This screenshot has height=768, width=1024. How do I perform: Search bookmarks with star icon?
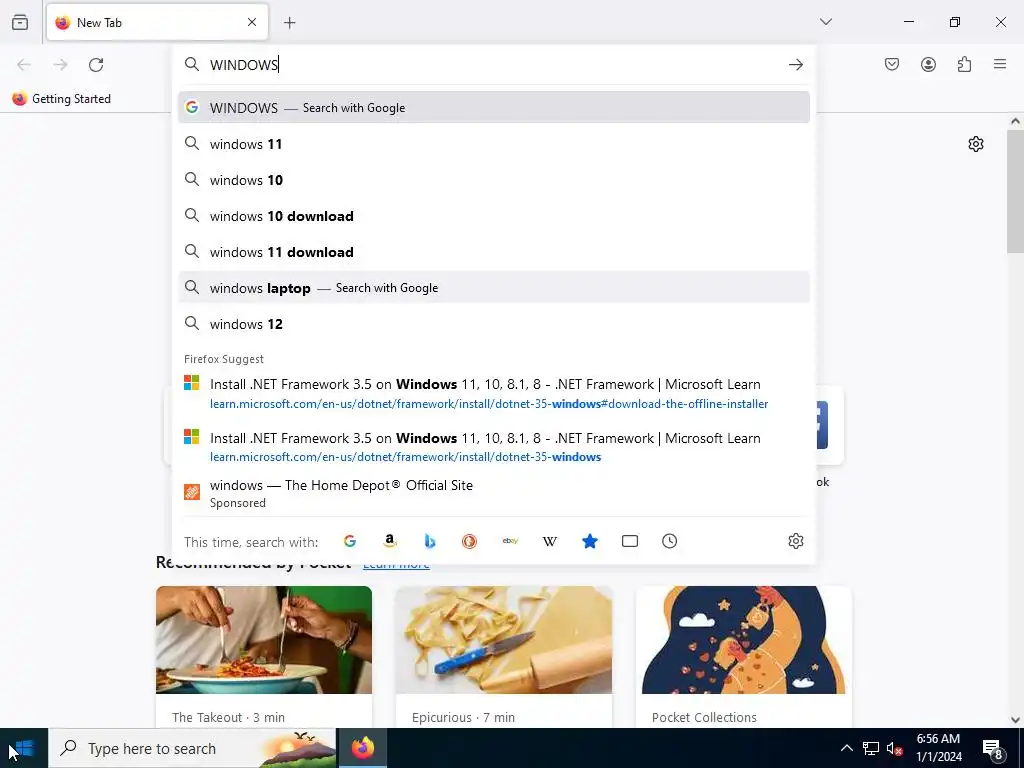[590, 541]
